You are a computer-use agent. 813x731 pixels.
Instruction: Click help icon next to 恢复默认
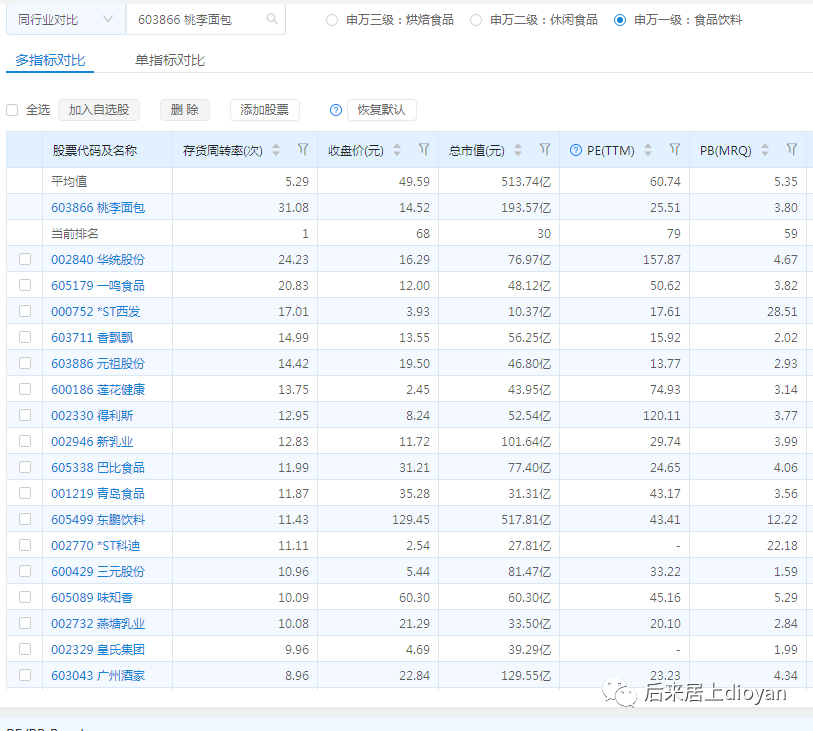336,110
